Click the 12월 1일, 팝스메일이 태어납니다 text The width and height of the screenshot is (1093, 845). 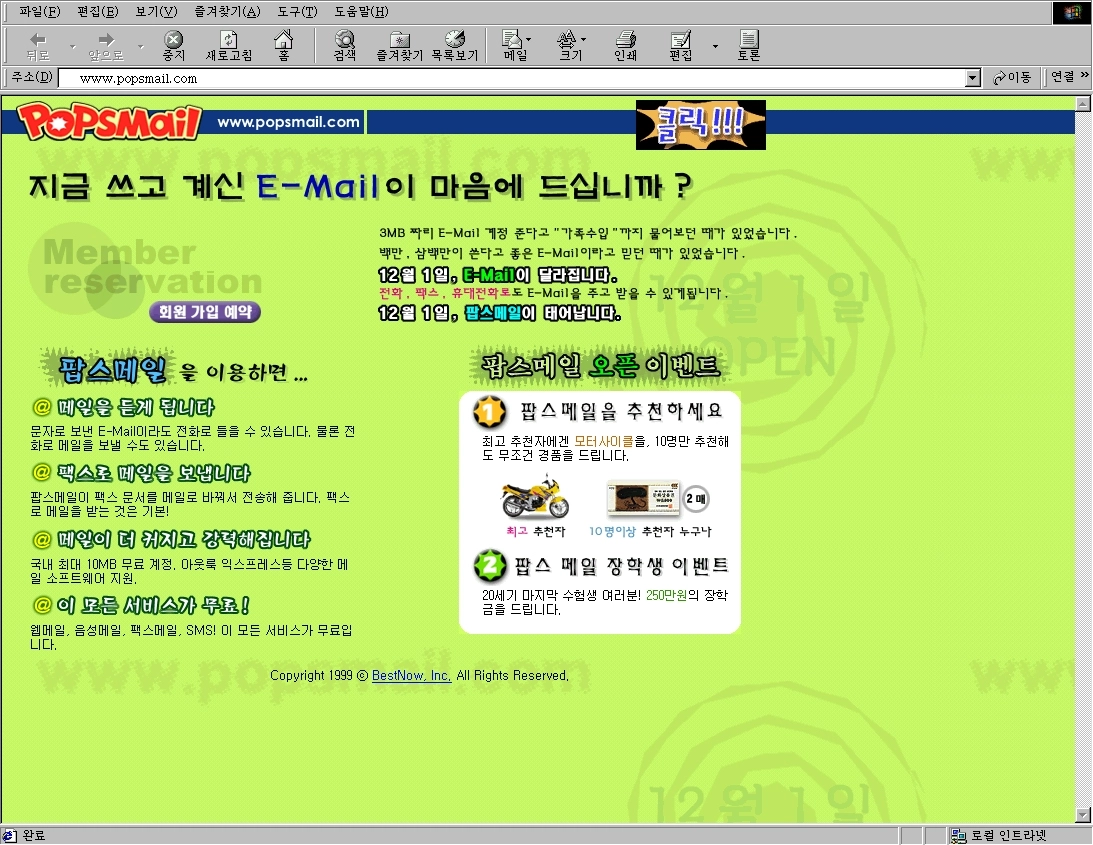click(499, 313)
